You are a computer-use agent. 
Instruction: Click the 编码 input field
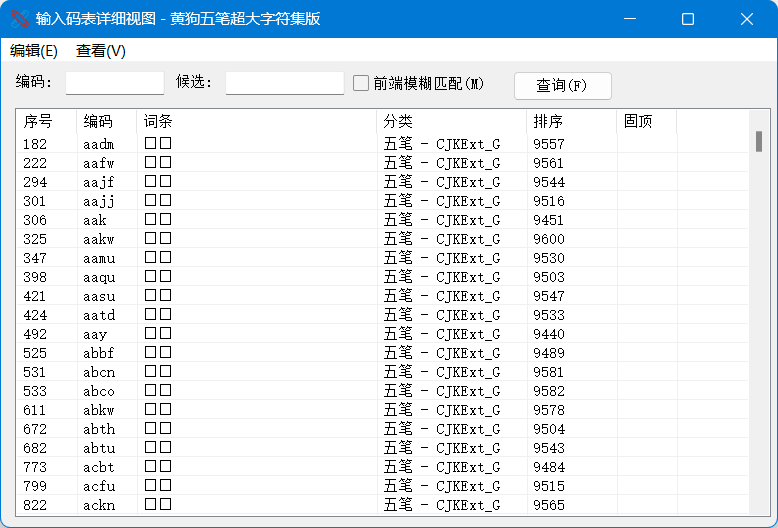coord(114,83)
